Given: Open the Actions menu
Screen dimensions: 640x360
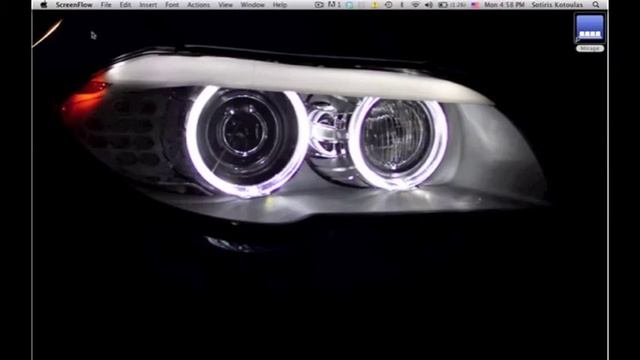Looking at the screenshot, I should pyautogui.click(x=198, y=5).
